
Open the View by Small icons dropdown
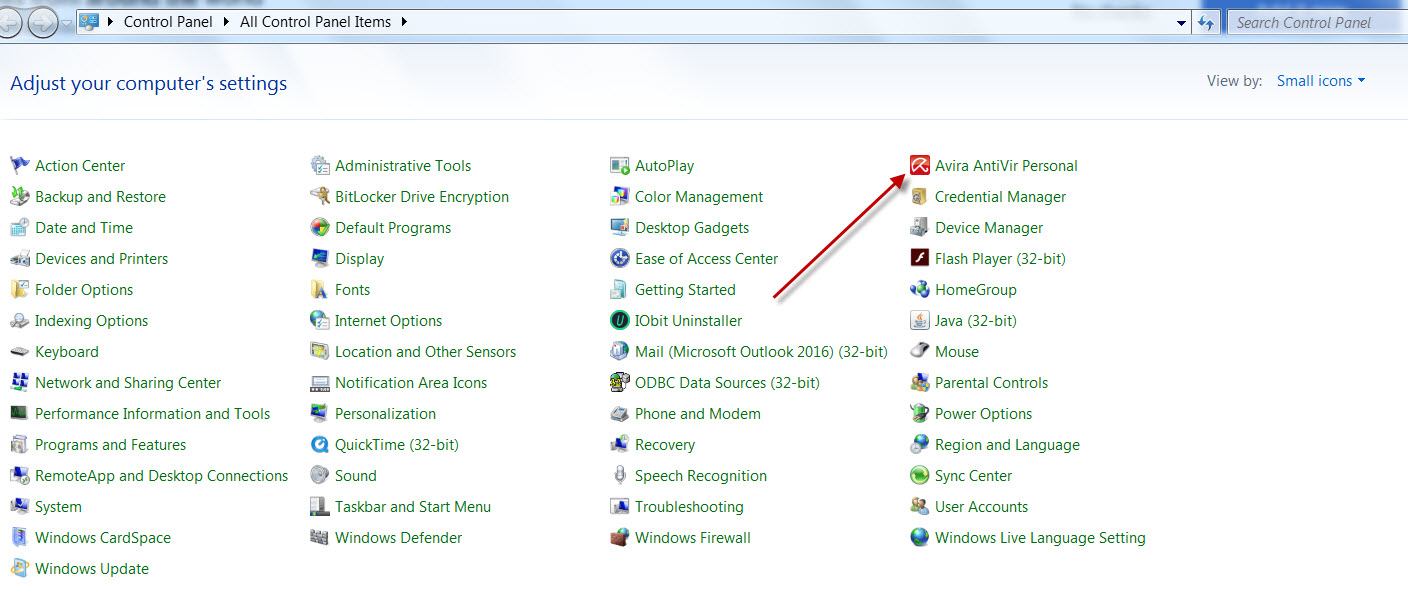(1321, 81)
